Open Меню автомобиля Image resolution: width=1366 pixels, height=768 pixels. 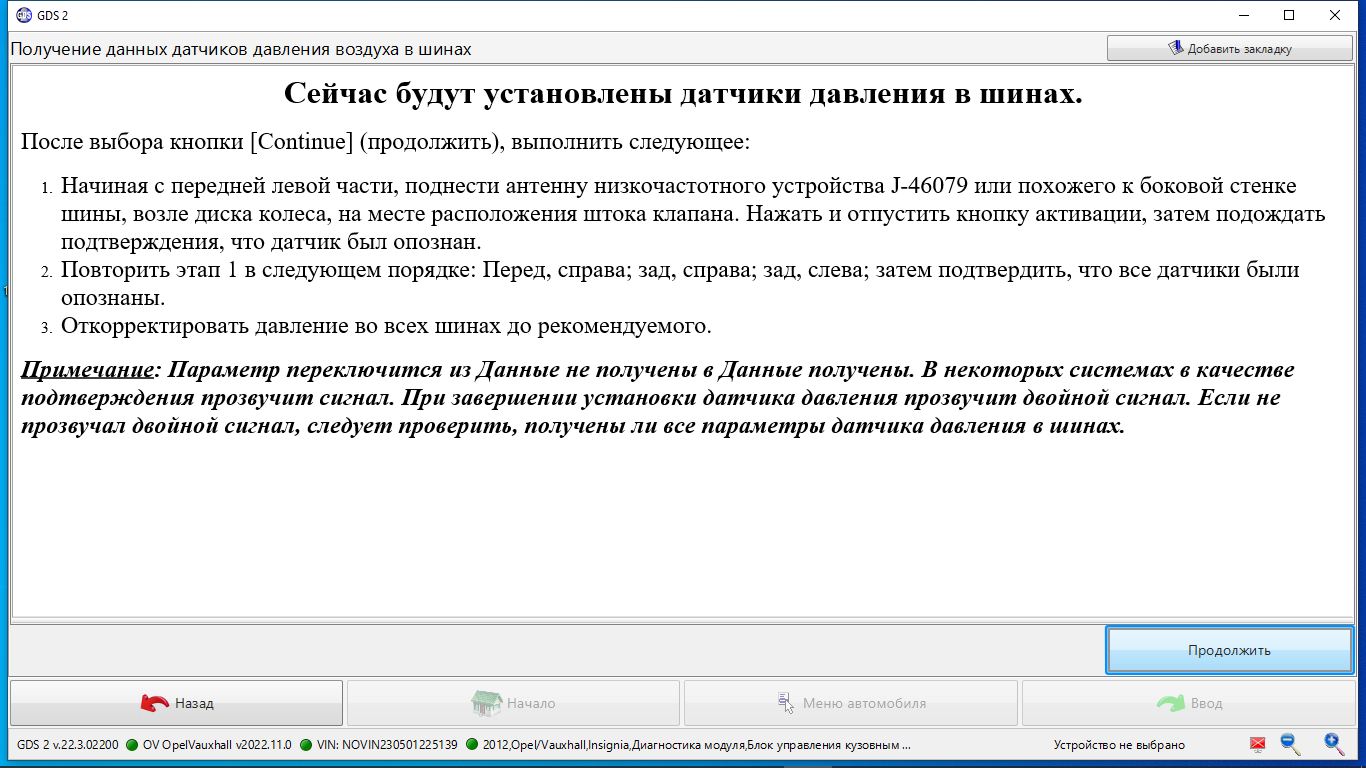coord(850,703)
